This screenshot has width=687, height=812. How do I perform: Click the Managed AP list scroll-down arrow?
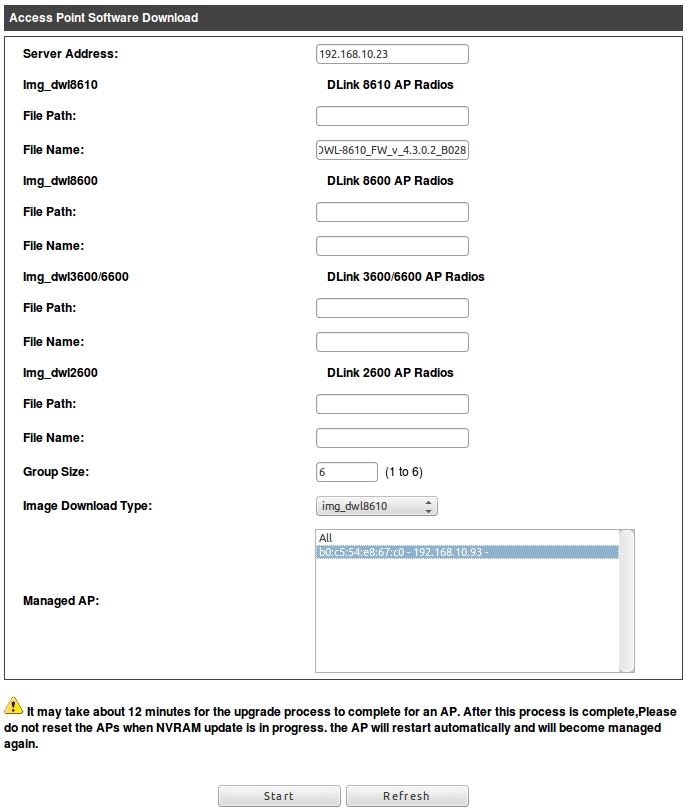pyautogui.click(x=626, y=664)
